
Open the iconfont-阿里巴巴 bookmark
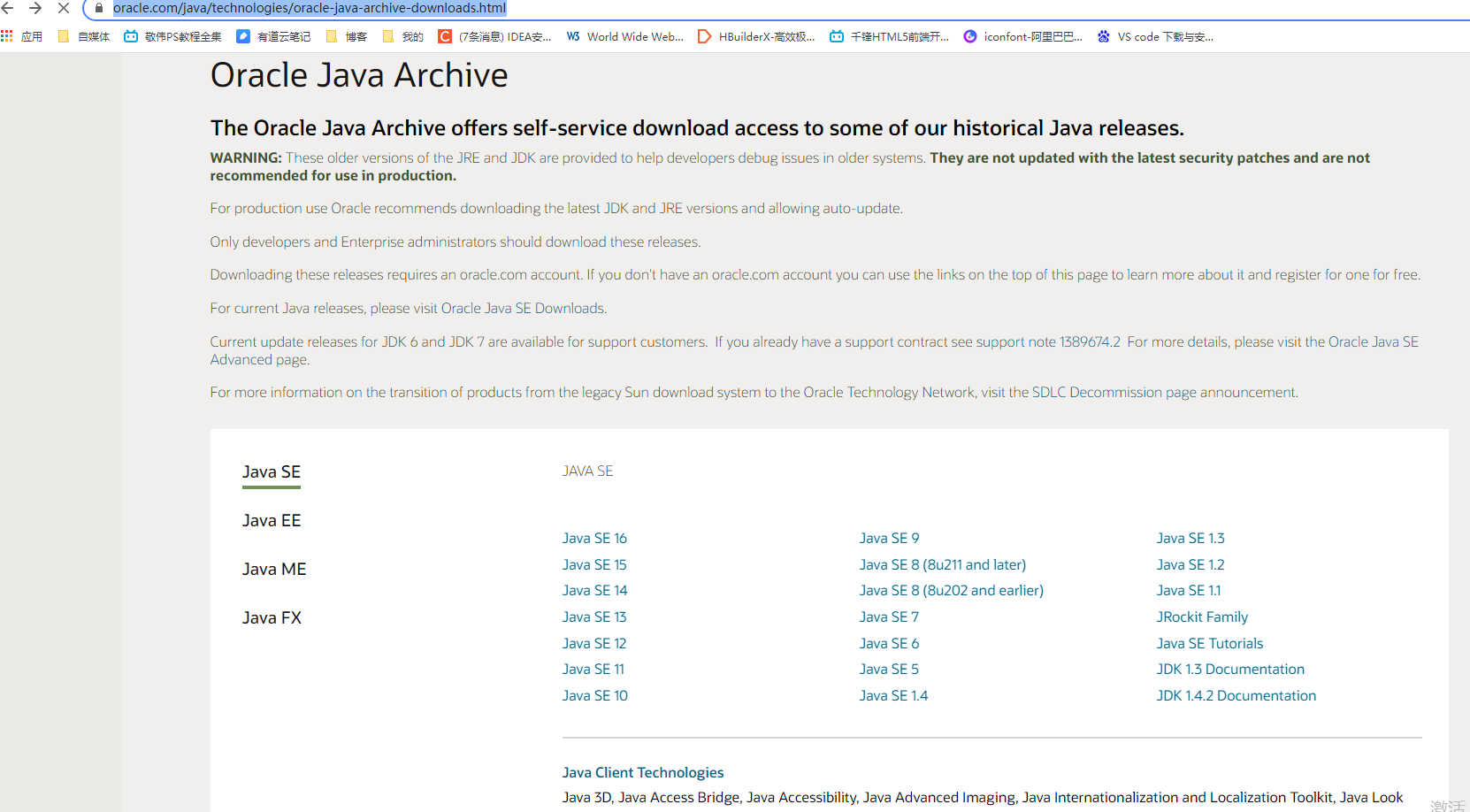pyautogui.click(x=1022, y=36)
